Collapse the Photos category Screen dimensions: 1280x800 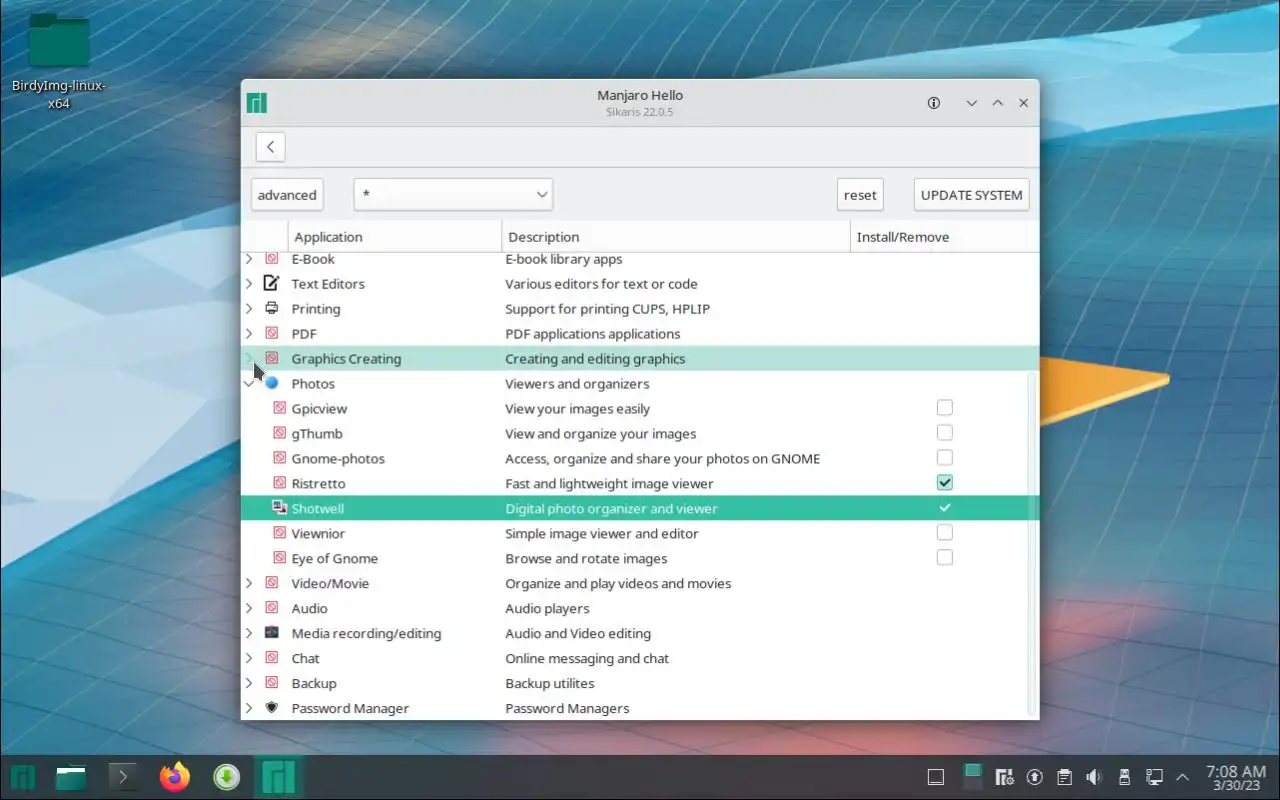point(249,383)
